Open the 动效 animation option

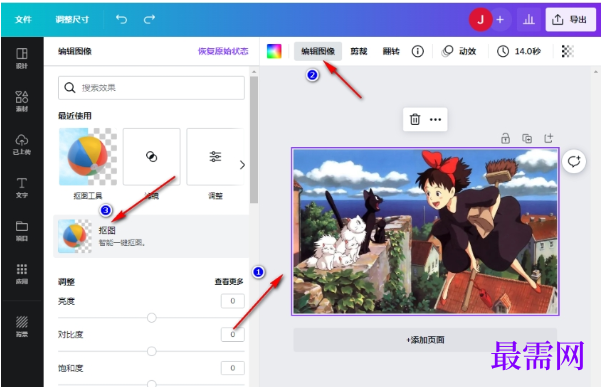pos(459,51)
